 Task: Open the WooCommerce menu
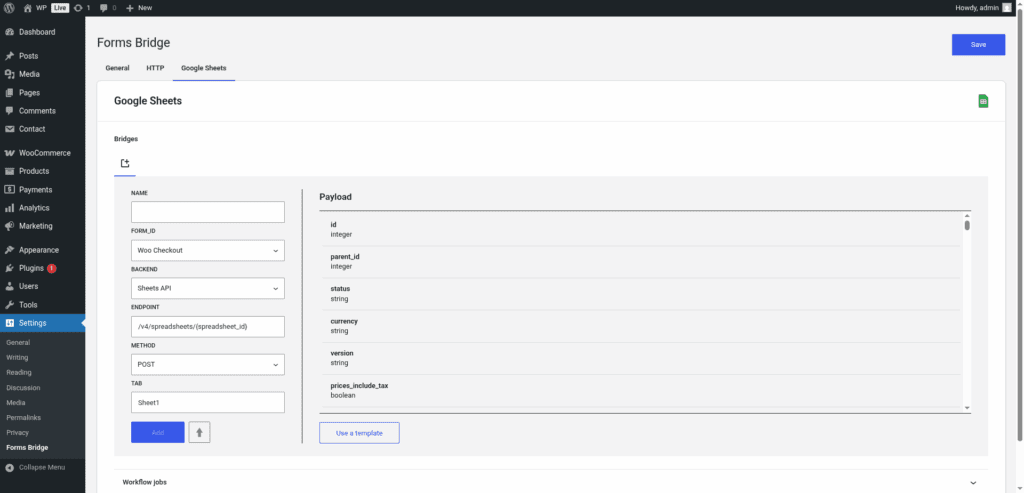pyautogui.click(x=42, y=153)
